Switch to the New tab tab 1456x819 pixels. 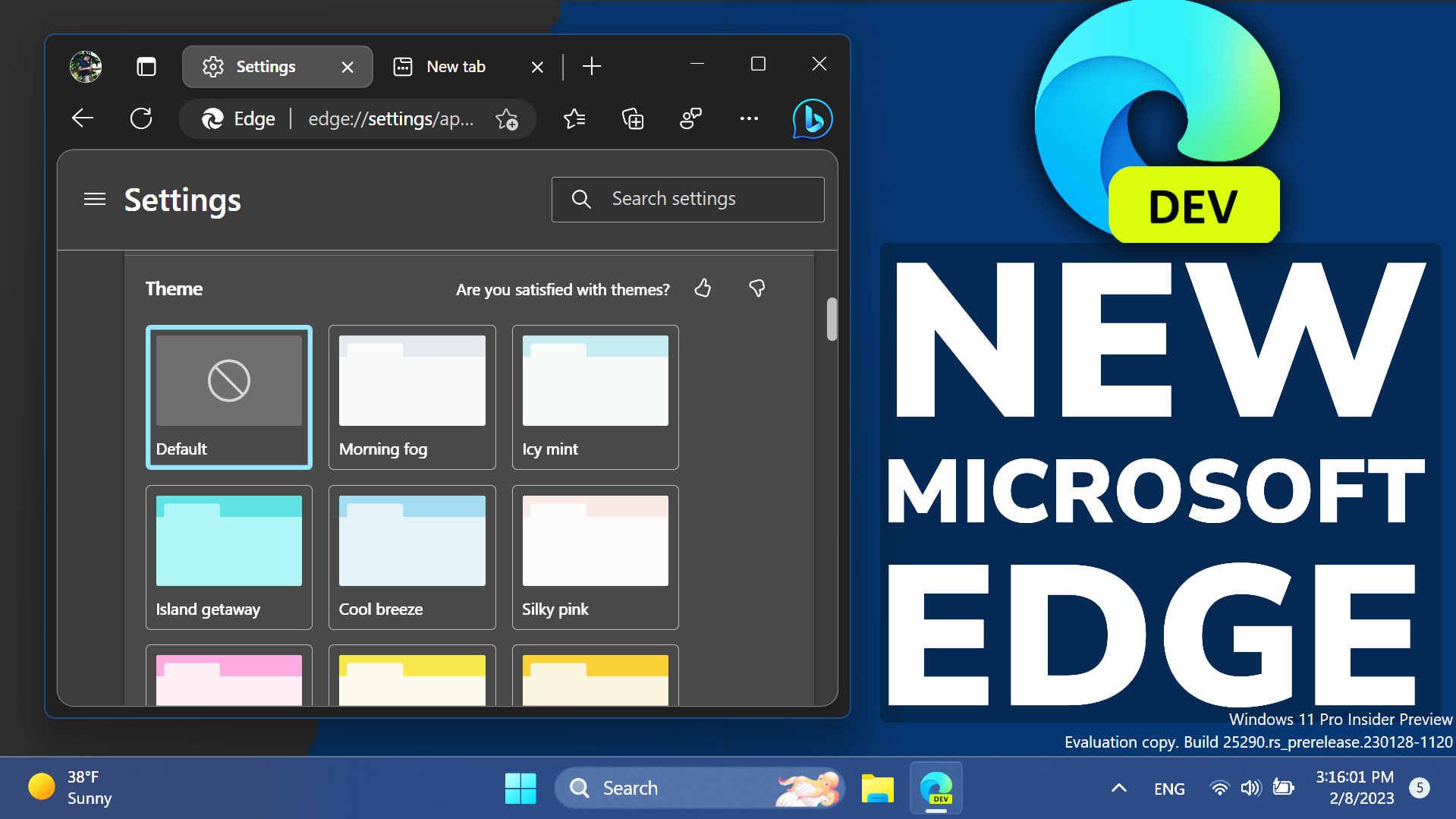(x=455, y=66)
